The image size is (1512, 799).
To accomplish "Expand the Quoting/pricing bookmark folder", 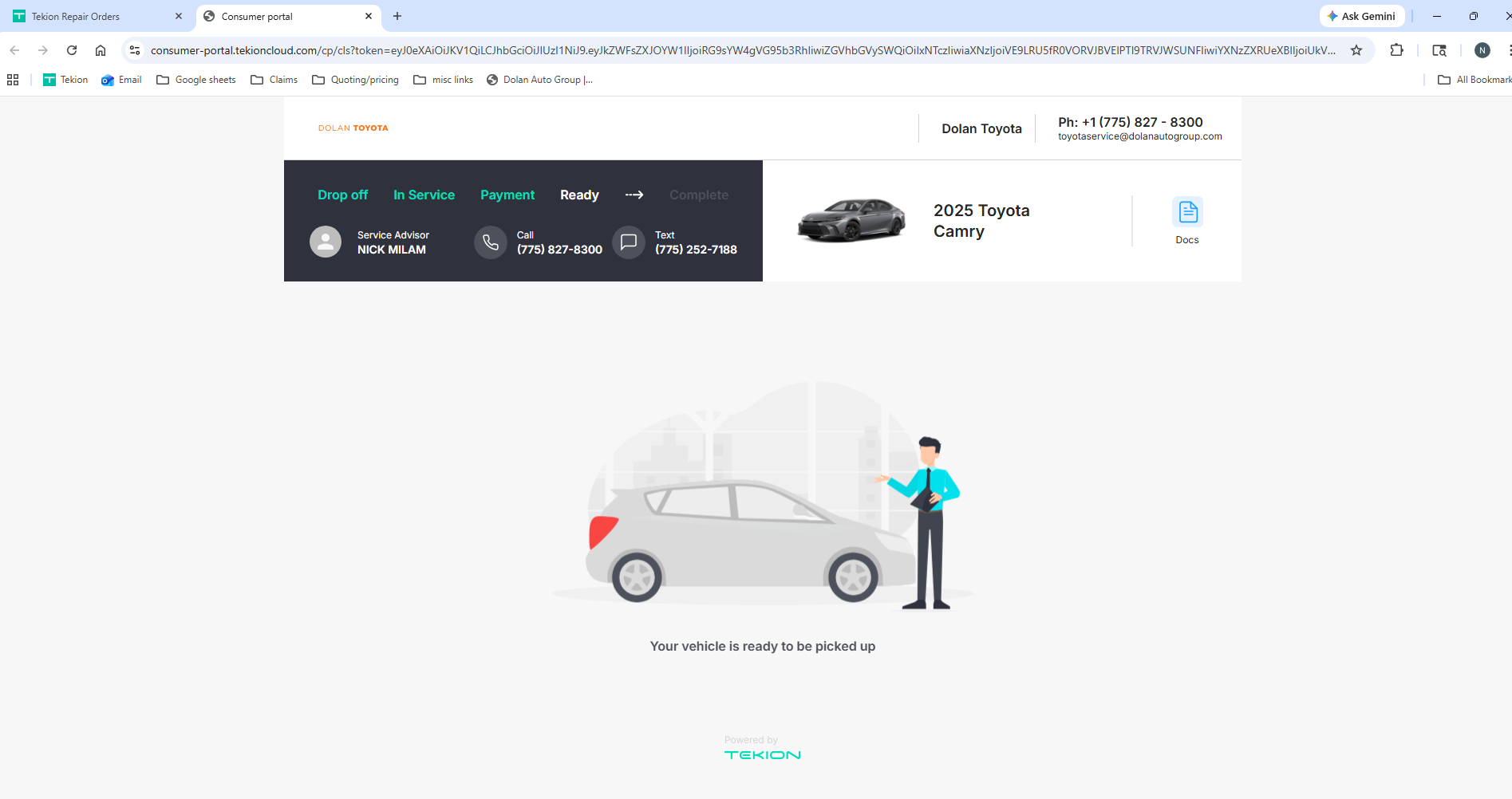I will coord(355,80).
